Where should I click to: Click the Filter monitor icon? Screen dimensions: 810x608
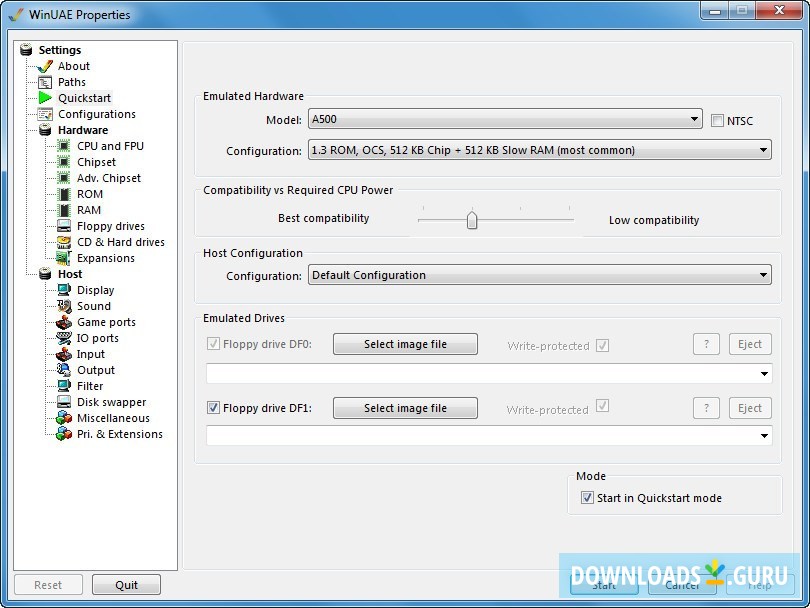point(64,386)
